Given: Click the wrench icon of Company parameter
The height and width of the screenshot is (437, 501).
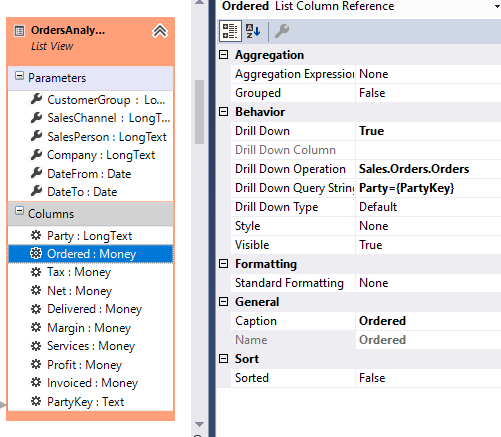Looking at the screenshot, I should click(36, 154).
